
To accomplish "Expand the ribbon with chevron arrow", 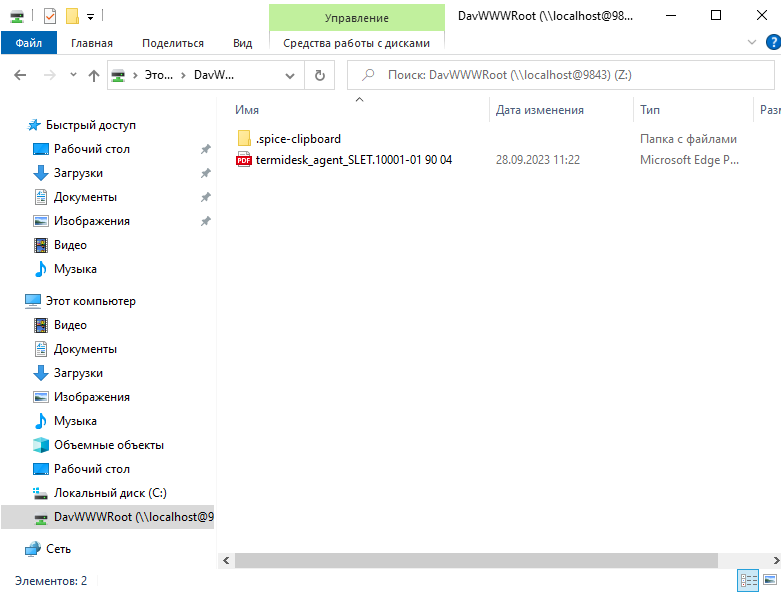I will pyautogui.click(x=753, y=42).
